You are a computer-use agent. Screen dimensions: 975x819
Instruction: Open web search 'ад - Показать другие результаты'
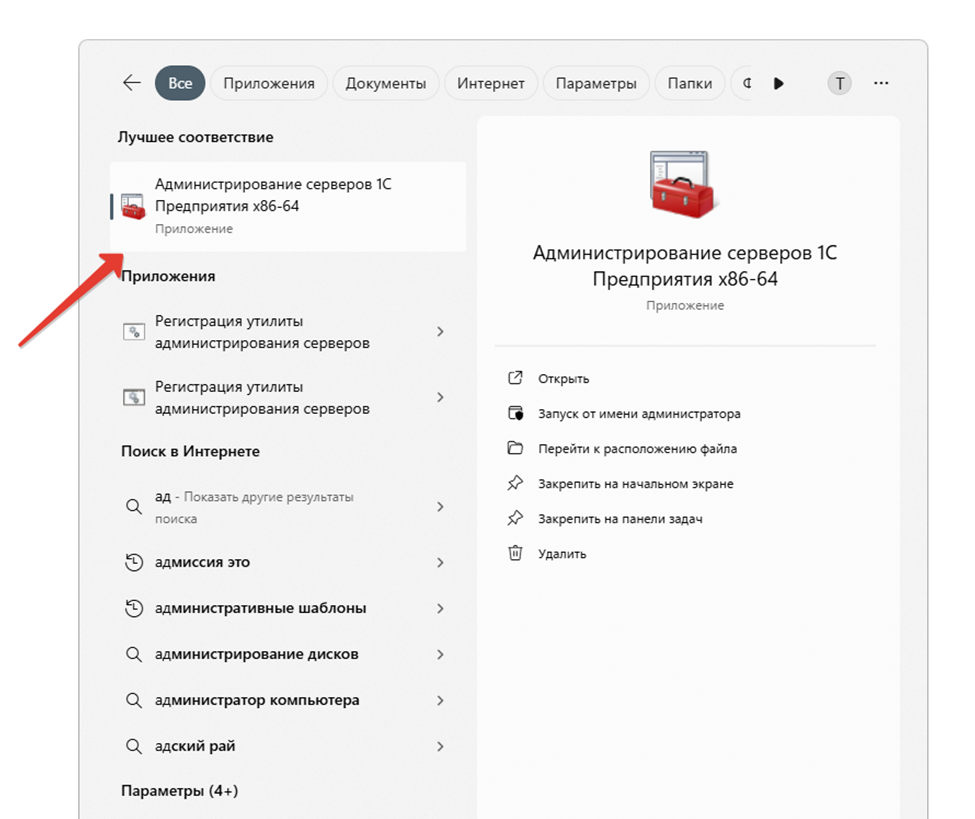click(288, 507)
